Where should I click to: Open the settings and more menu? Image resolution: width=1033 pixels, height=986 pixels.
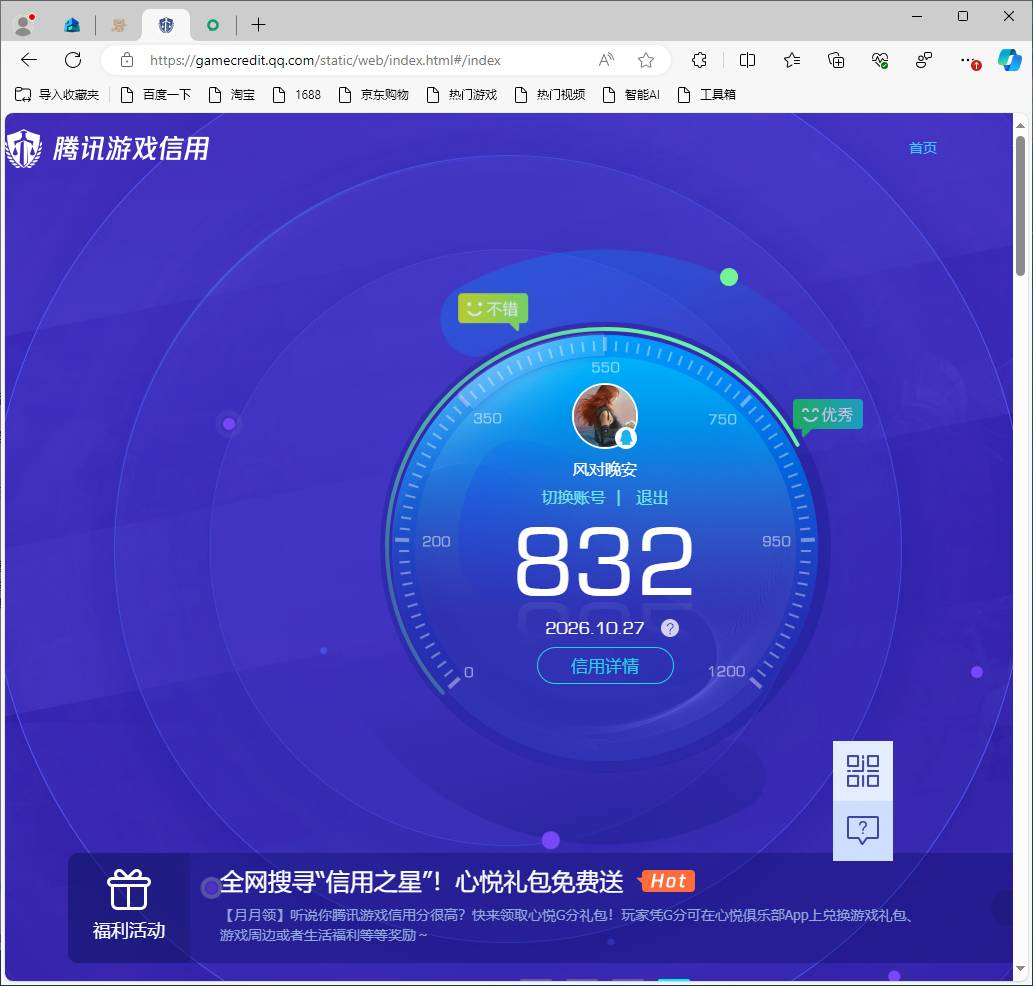click(968, 60)
